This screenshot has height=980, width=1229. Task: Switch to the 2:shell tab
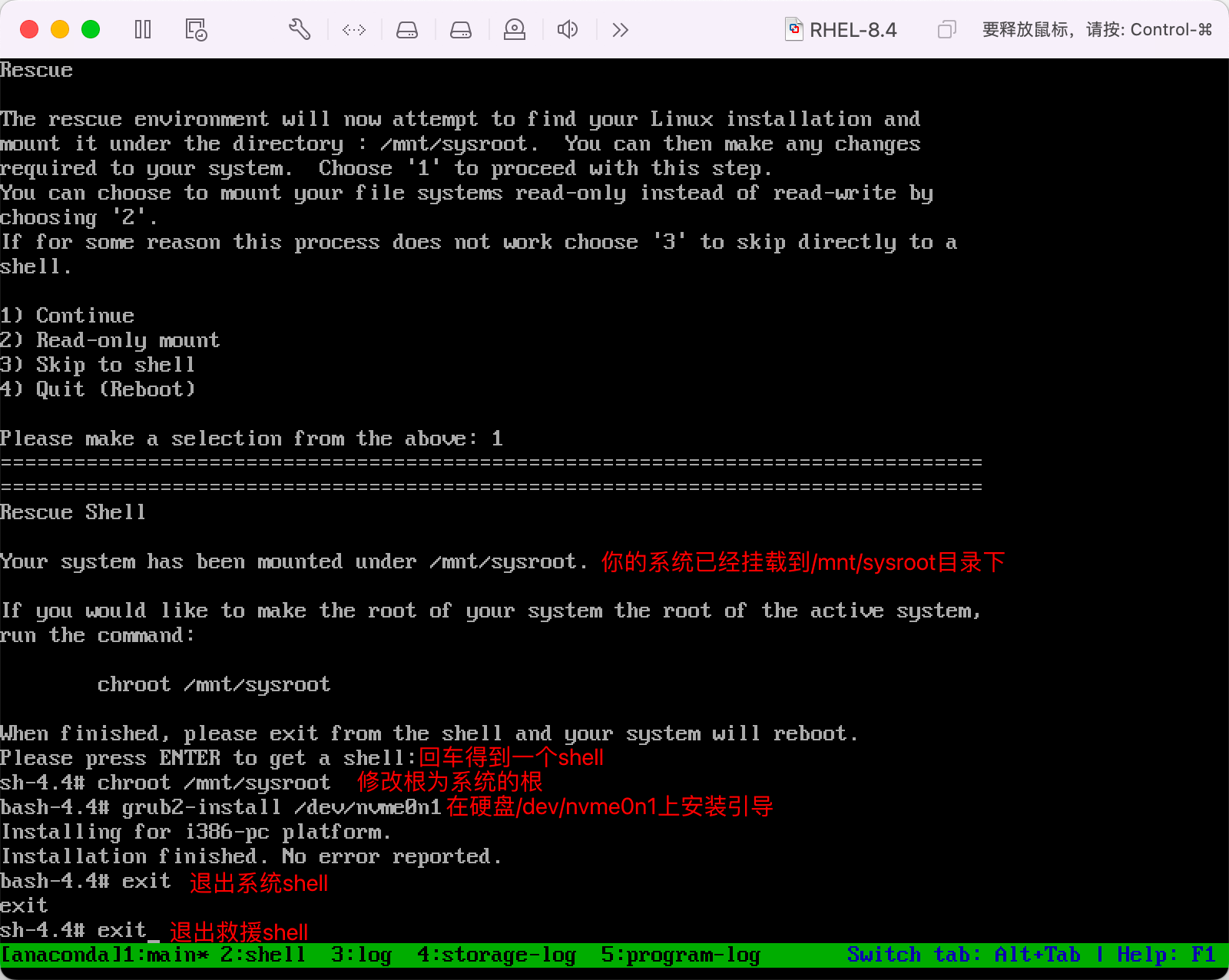point(262,955)
